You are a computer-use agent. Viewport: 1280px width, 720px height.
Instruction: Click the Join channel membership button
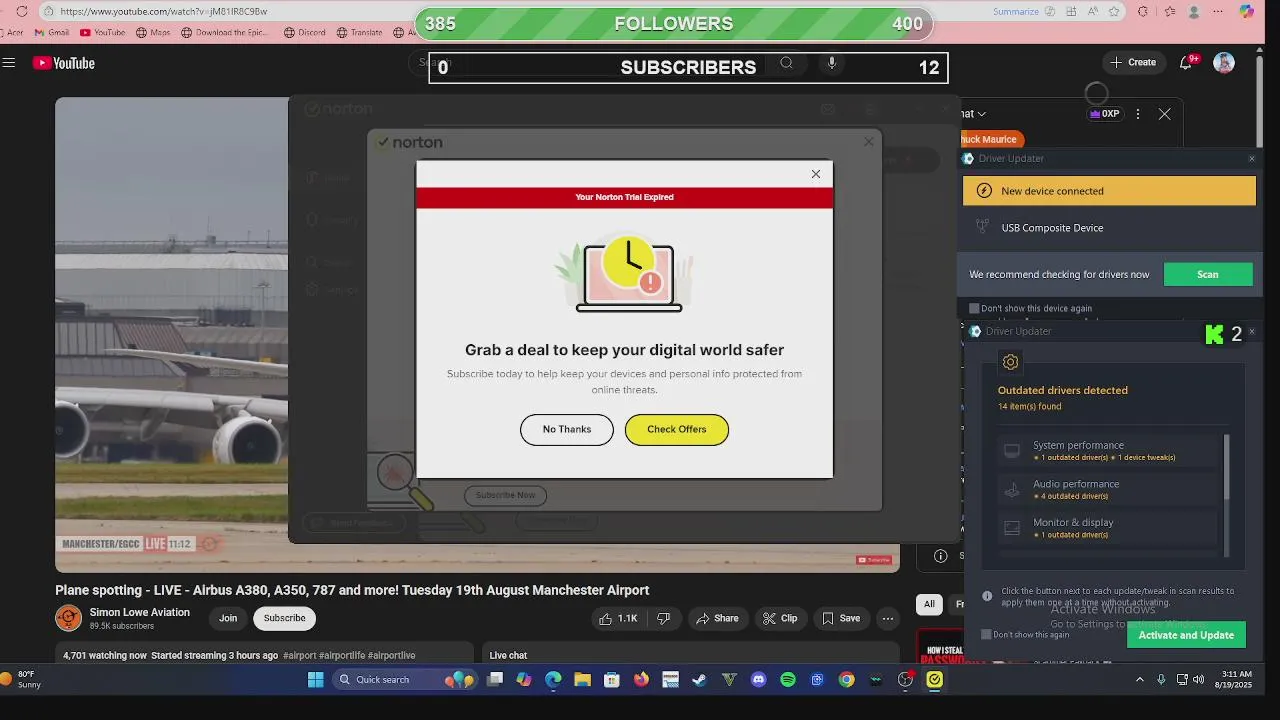tap(228, 618)
